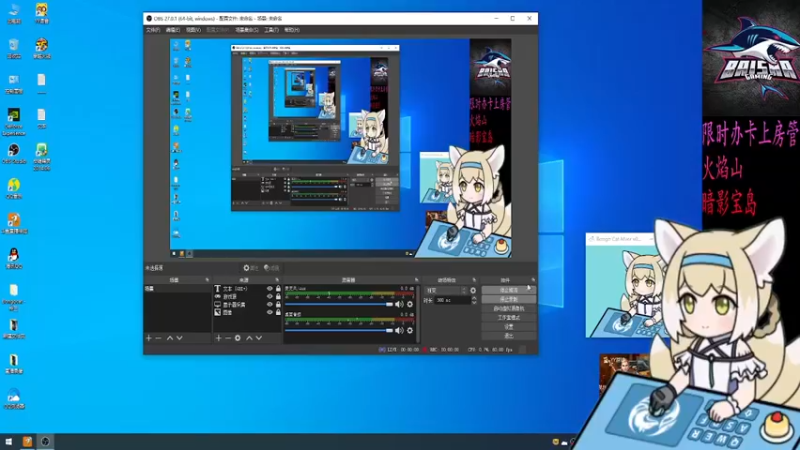The width and height of the screenshot is (800, 450).
Task: Click the OBS icon on the taskbar
Action: (x=45, y=441)
